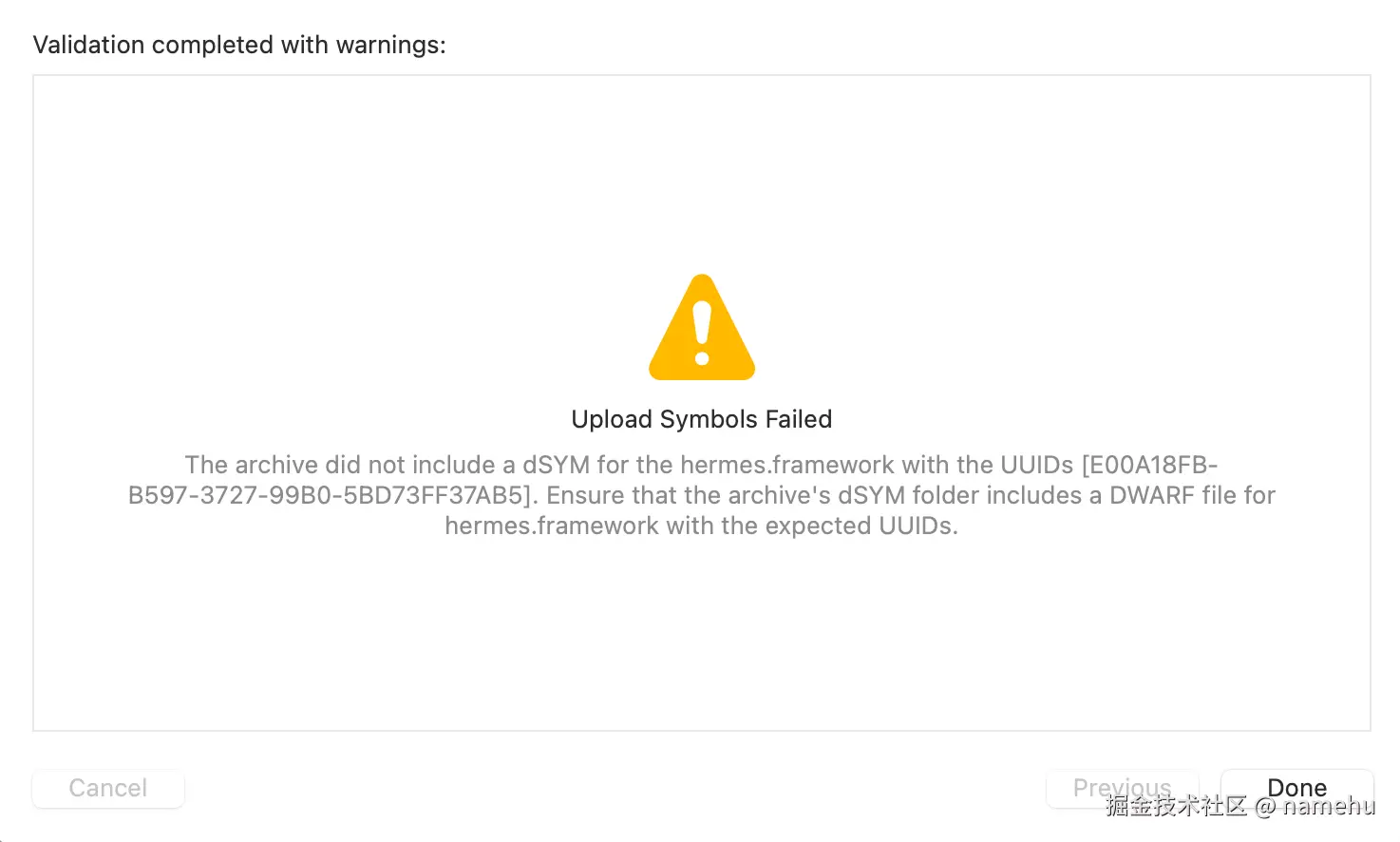Click the exclamation mark inside the warning icon
Screen dimensions: 1400x842
tap(702, 333)
